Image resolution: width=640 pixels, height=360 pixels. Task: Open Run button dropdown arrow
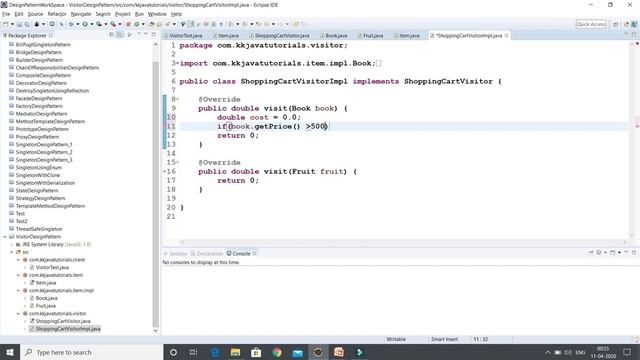tap(91, 24)
